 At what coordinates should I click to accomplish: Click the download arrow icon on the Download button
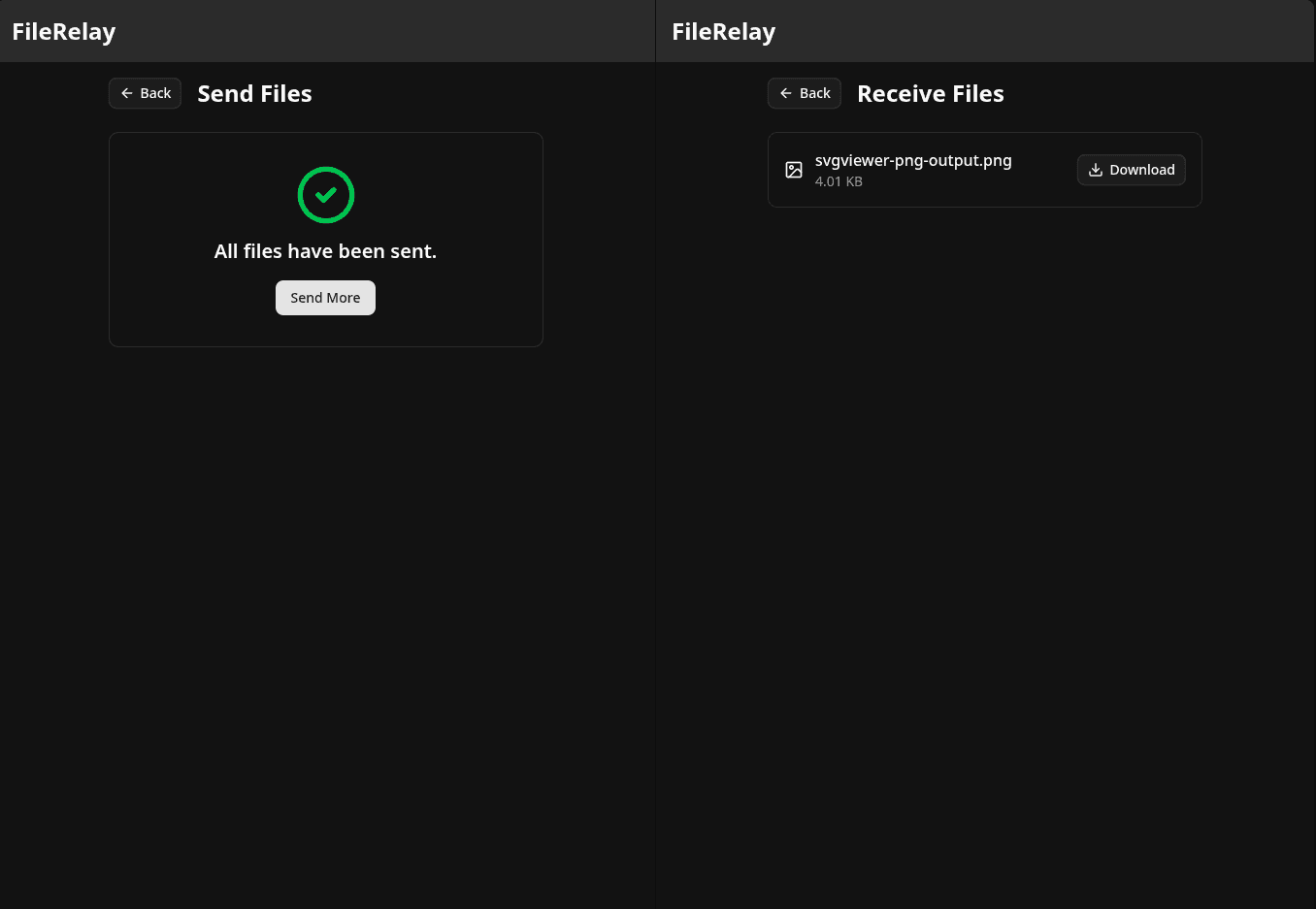click(1096, 169)
